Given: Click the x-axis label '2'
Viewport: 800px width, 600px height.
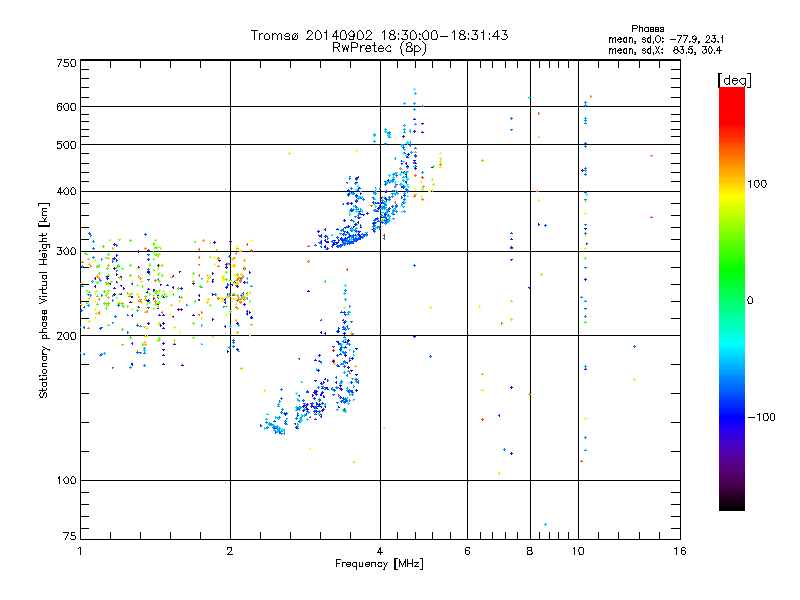Looking at the screenshot, I should click(230, 551).
